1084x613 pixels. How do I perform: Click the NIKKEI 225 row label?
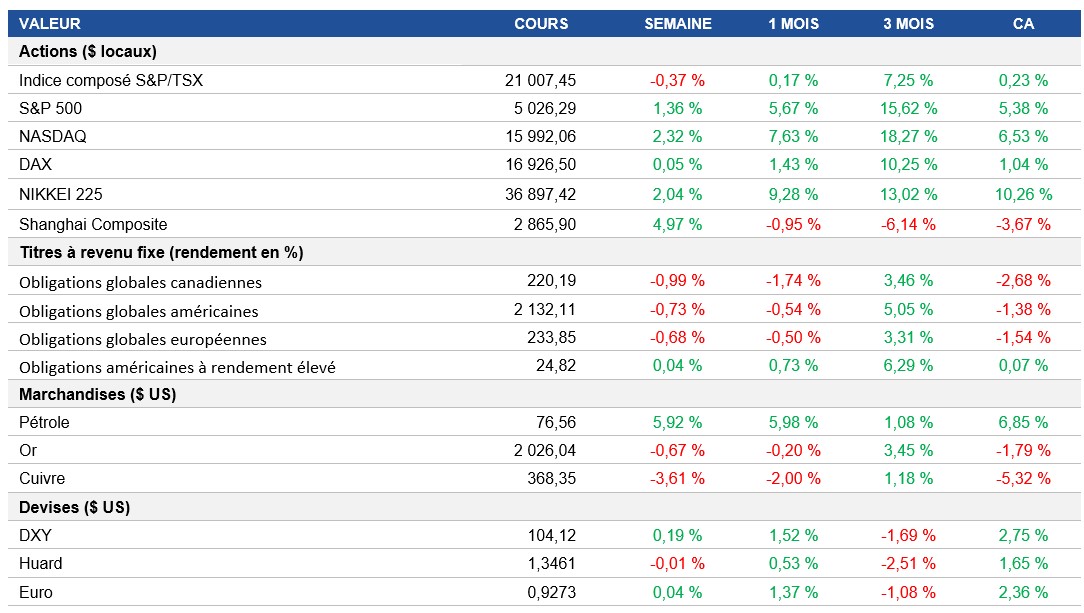61,194
